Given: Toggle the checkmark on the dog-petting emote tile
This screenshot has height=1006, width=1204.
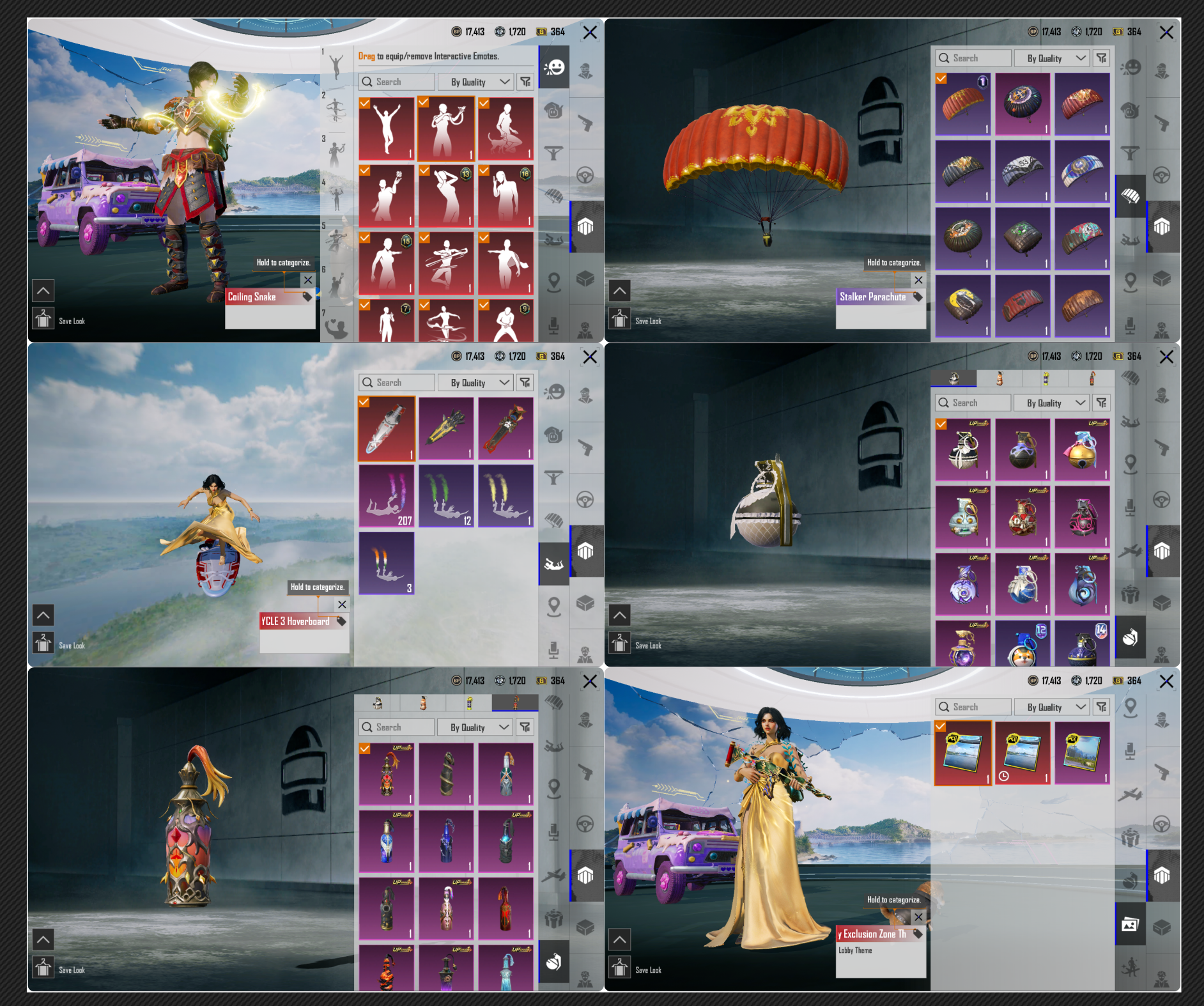Looking at the screenshot, I should [484, 102].
